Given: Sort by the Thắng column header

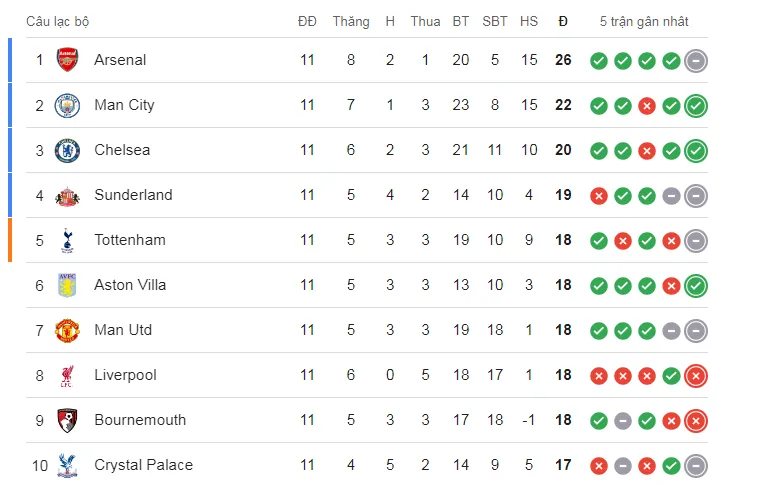Looking at the screenshot, I should coord(351,21).
